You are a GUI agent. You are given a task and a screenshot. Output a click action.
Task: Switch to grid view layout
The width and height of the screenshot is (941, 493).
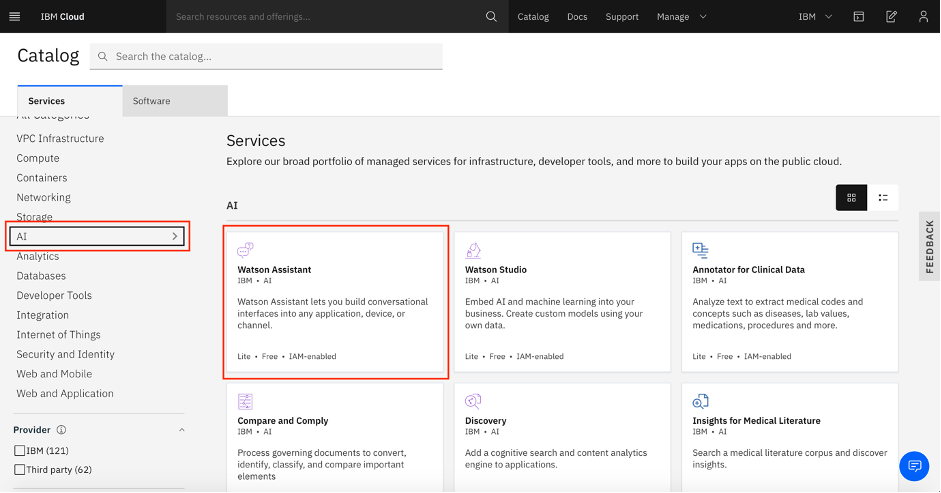(851, 198)
